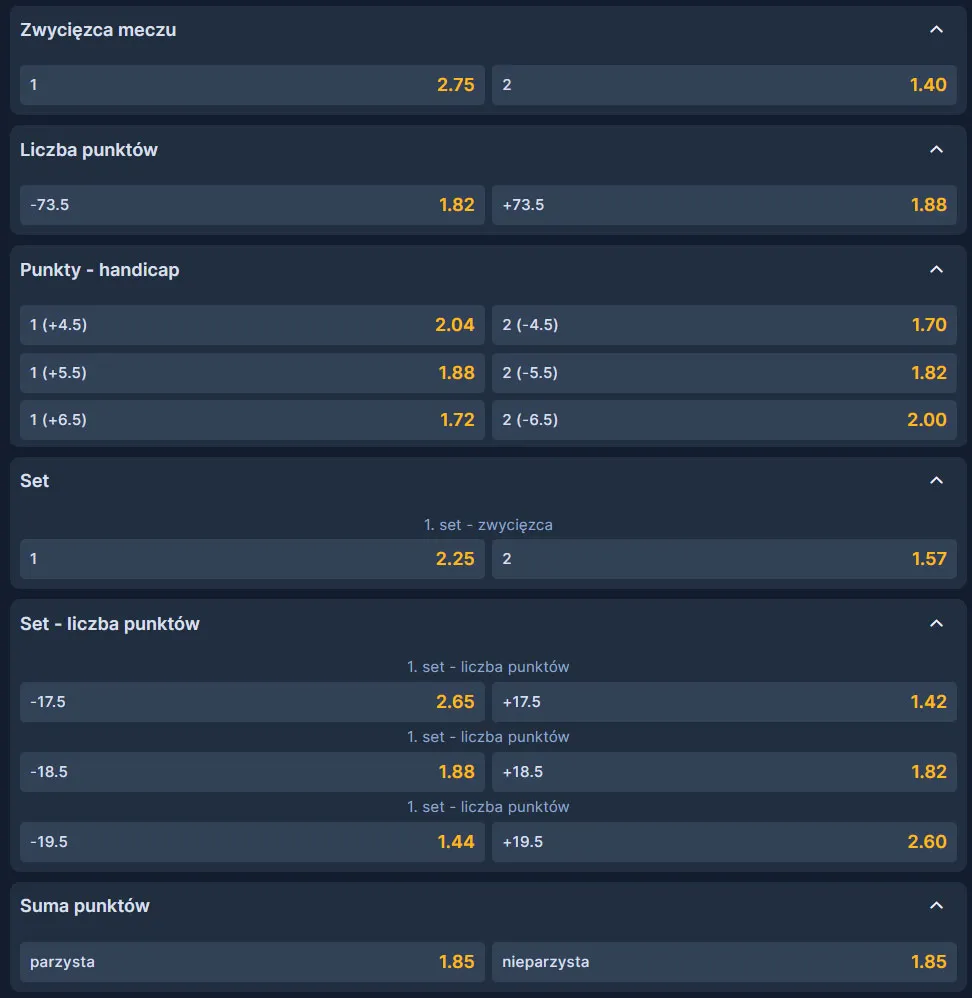Collapse the Zwycięzca meczu section
The image size is (972, 998).
(x=936, y=30)
